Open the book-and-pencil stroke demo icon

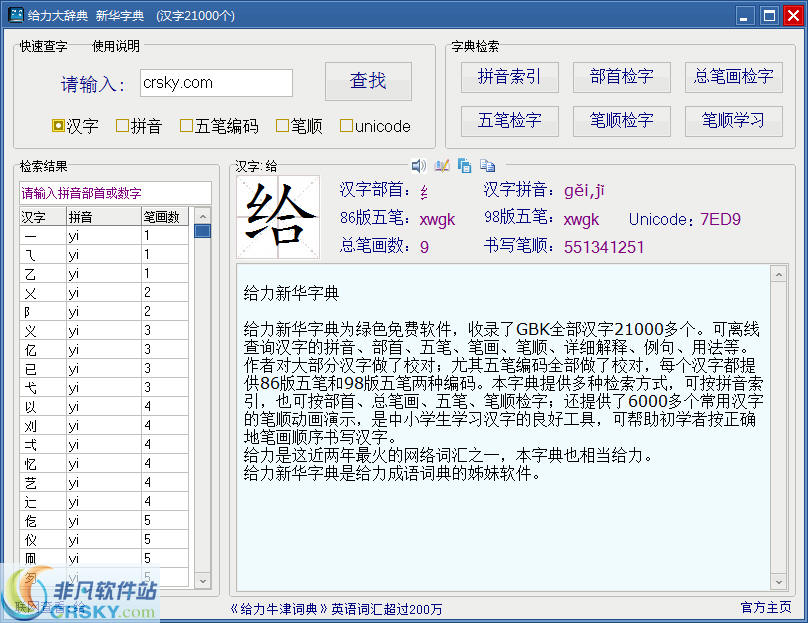pos(442,165)
